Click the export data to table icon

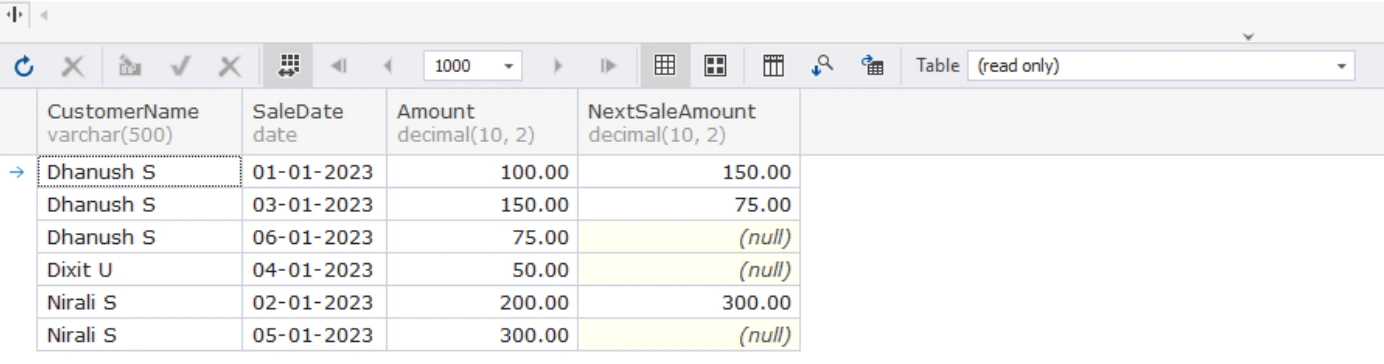872,66
